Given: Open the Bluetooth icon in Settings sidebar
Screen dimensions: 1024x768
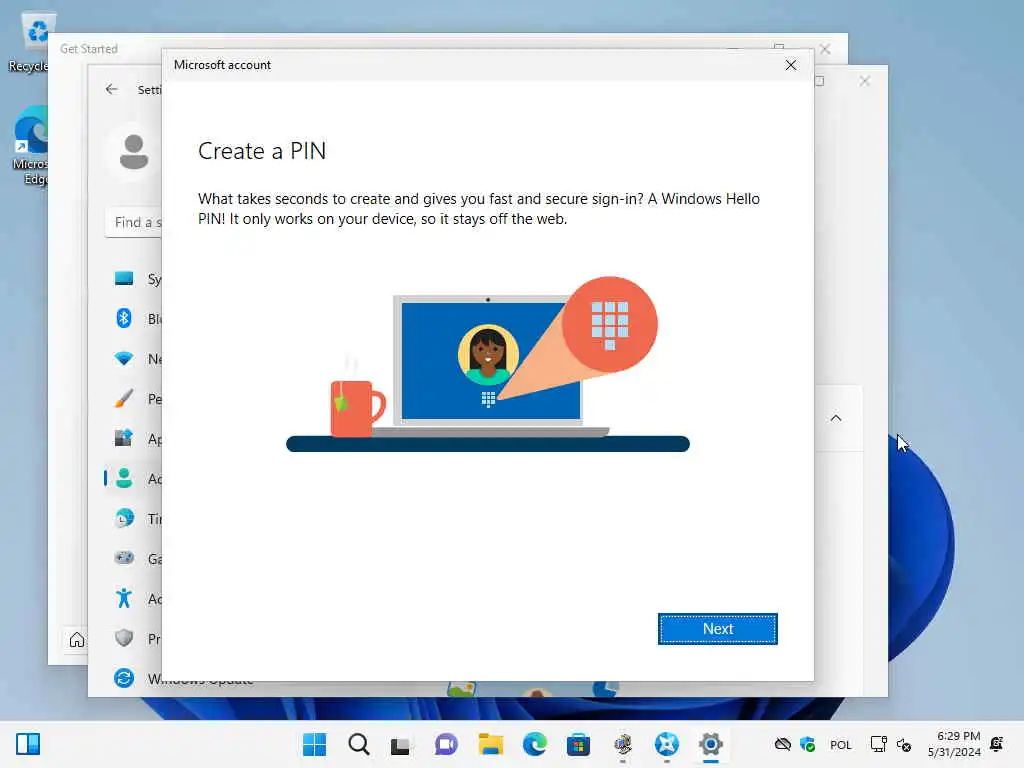Looking at the screenshot, I should (x=123, y=319).
